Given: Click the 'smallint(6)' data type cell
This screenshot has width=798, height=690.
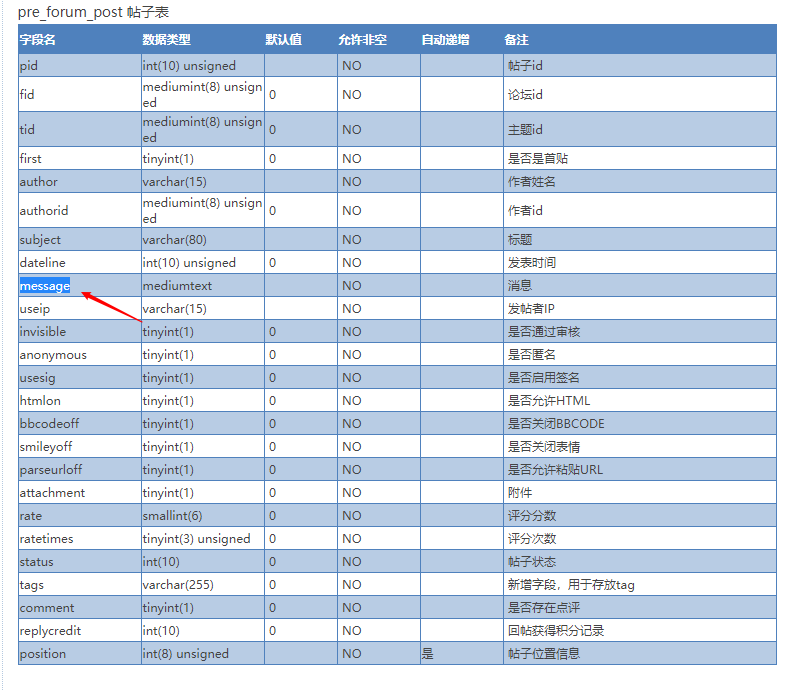Looking at the screenshot, I should pyautogui.click(x=203, y=515).
